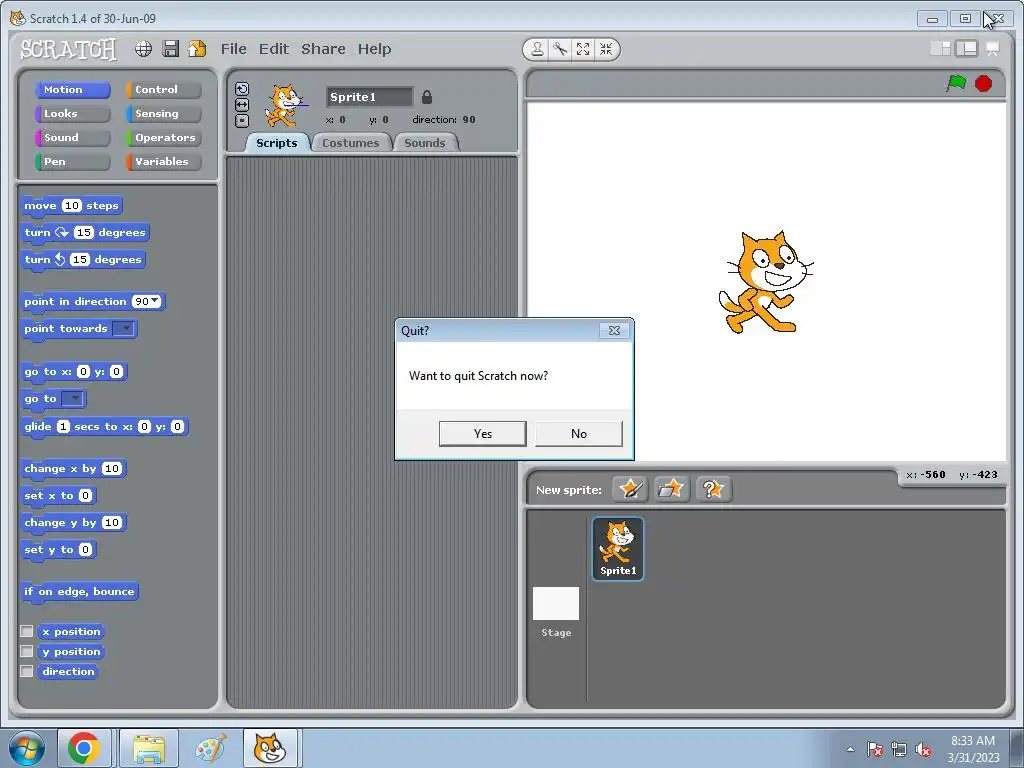
Task: Click the muted volume tray icon
Action: pos(923,750)
